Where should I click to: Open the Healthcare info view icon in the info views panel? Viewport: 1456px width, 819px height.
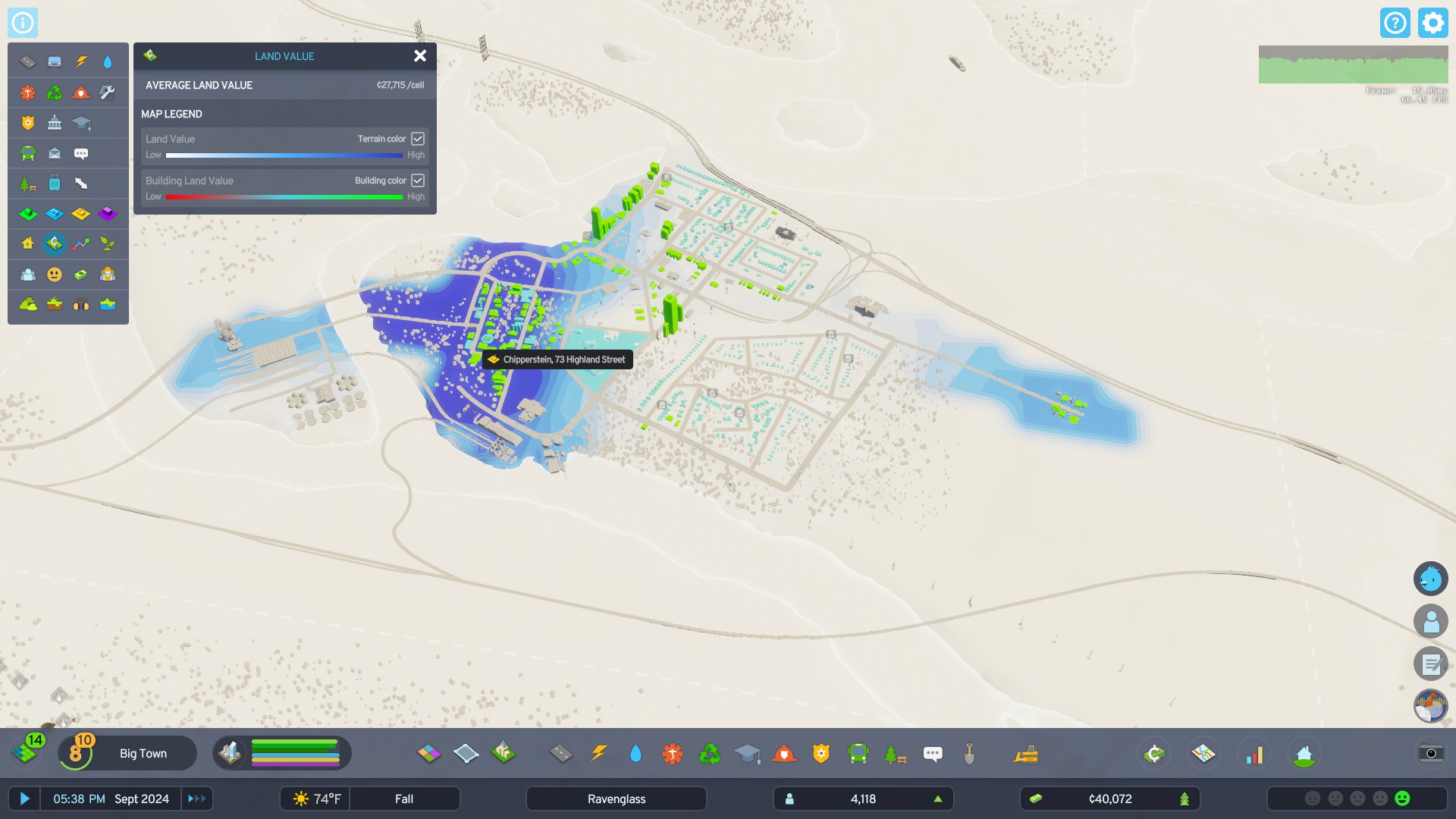(28, 93)
